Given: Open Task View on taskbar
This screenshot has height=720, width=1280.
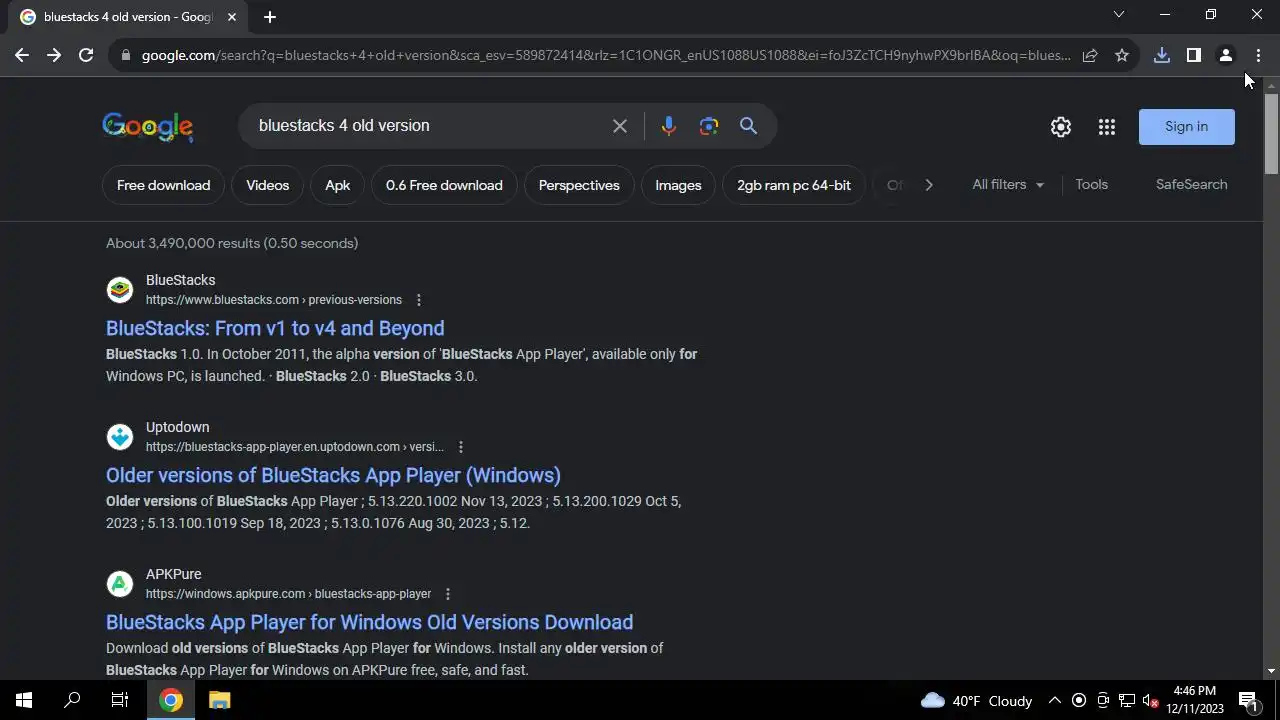Looking at the screenshot, I should 120,700.
